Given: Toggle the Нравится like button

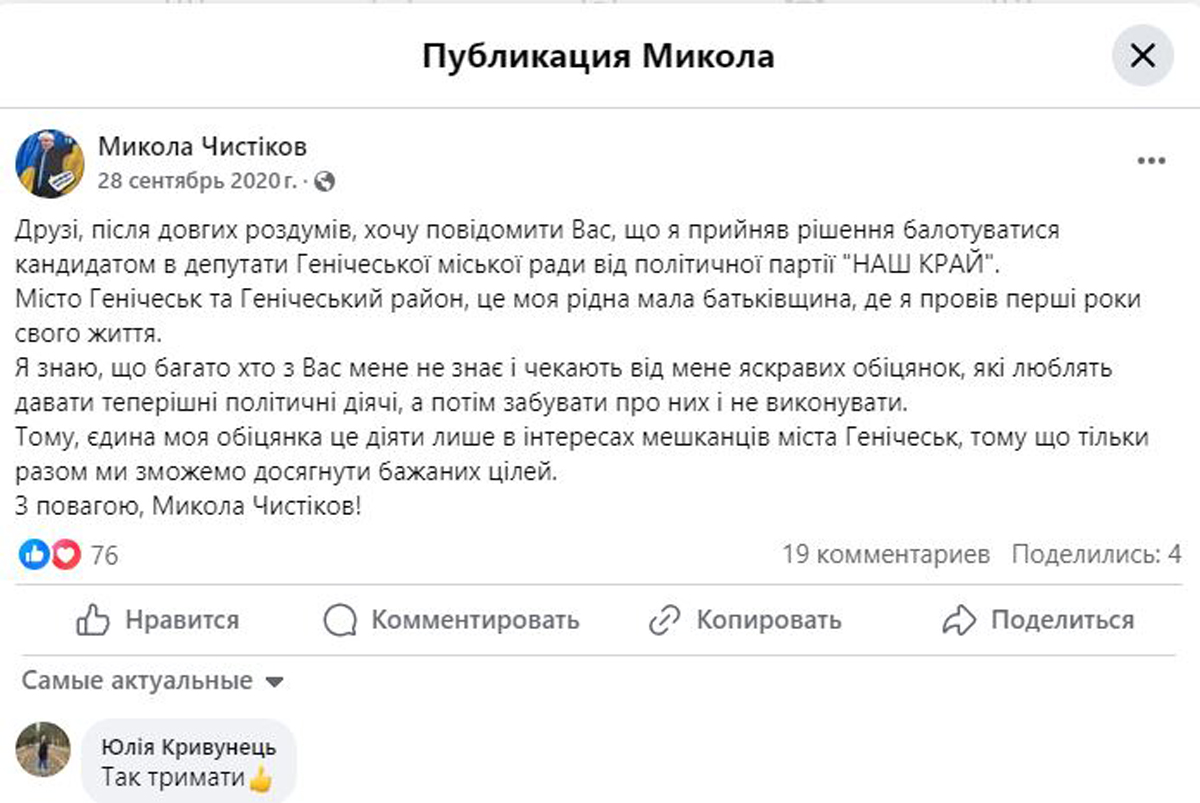Looking at the screenshot, I should (158, 620).
